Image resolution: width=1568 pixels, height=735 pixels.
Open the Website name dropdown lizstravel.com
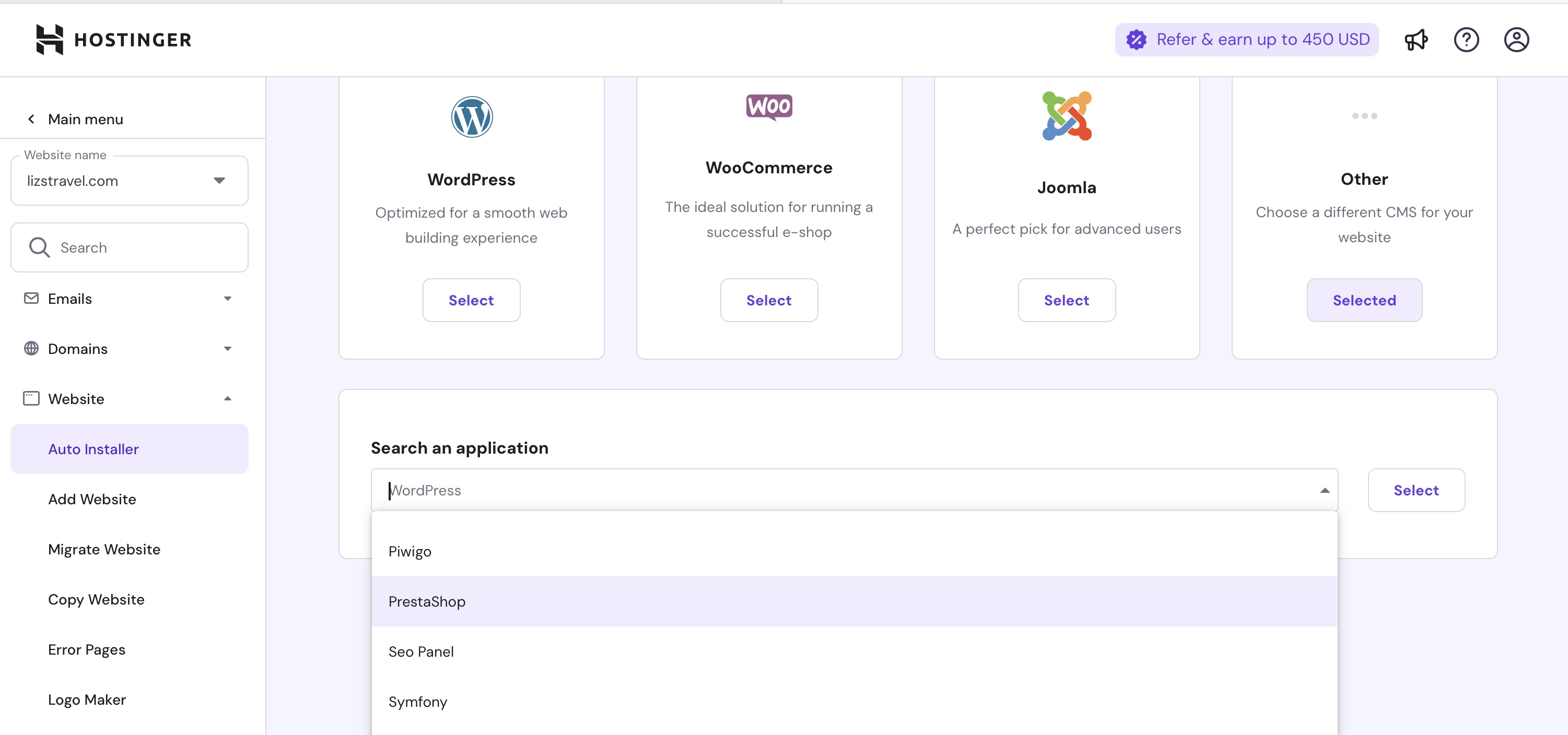pos(129,181)
